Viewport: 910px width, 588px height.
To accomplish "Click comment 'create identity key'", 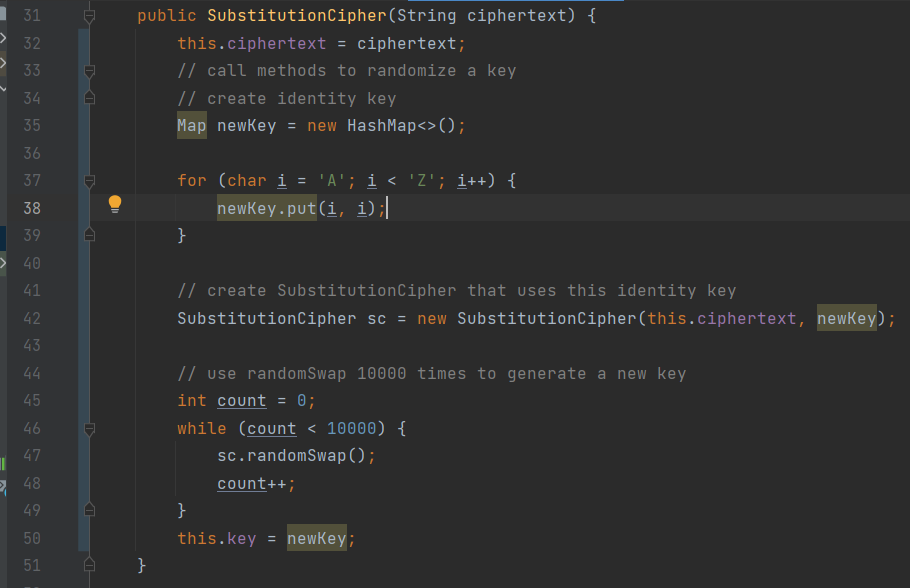I will 287,98.
